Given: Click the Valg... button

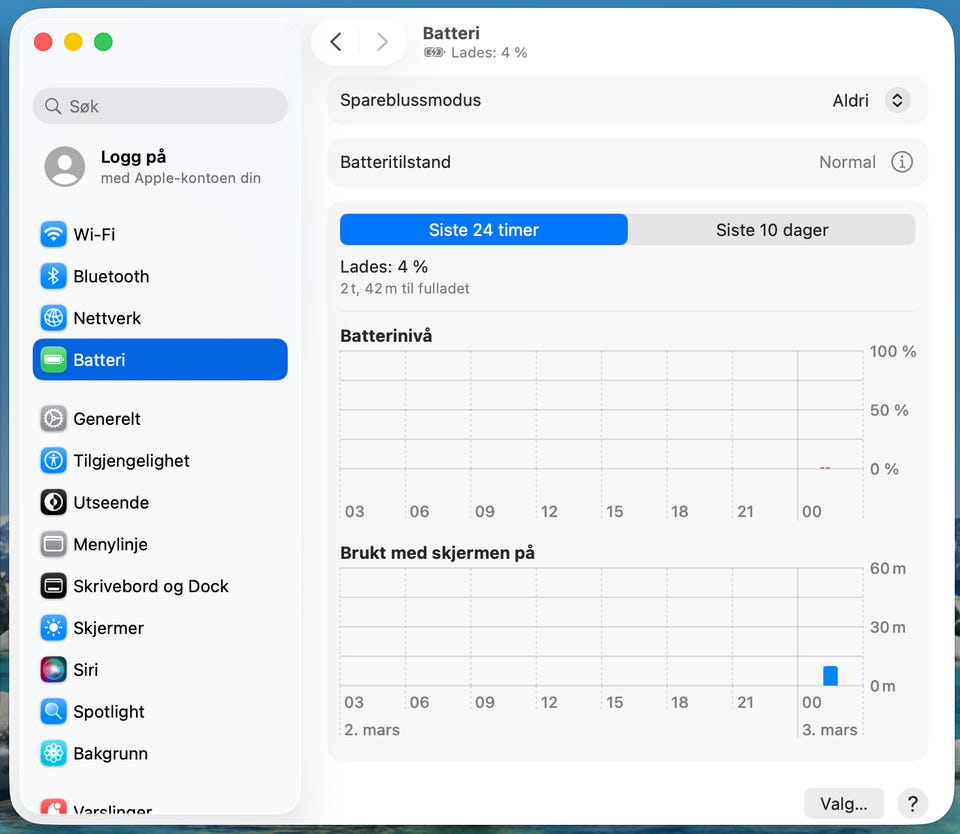Looking at the screenshot, I should point(843,803).
